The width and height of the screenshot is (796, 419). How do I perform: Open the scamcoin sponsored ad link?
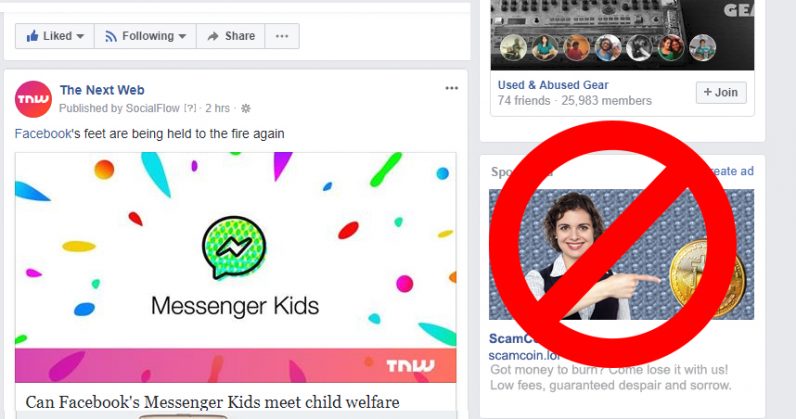[x=516, y=355]
